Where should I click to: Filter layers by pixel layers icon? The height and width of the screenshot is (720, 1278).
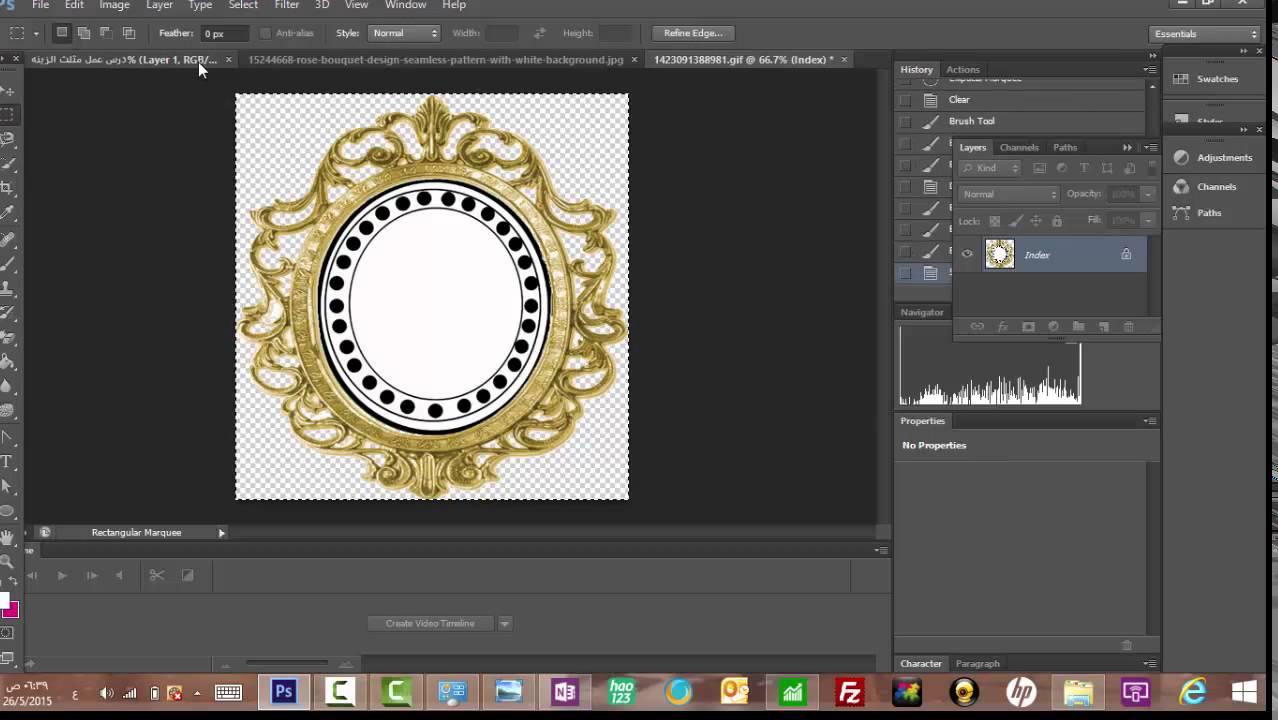1039,168
